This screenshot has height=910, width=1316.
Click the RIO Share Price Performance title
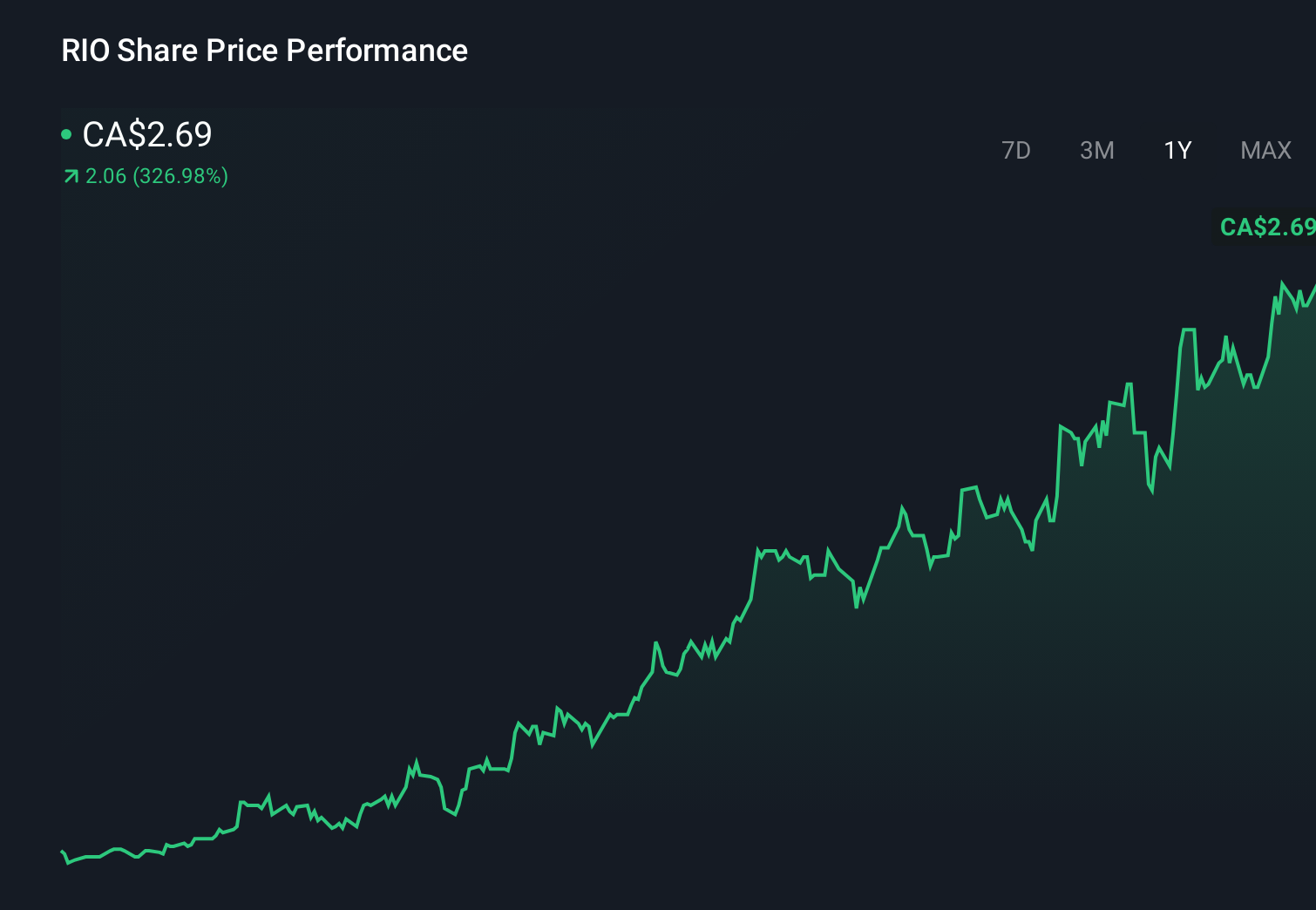click(263, 51)
